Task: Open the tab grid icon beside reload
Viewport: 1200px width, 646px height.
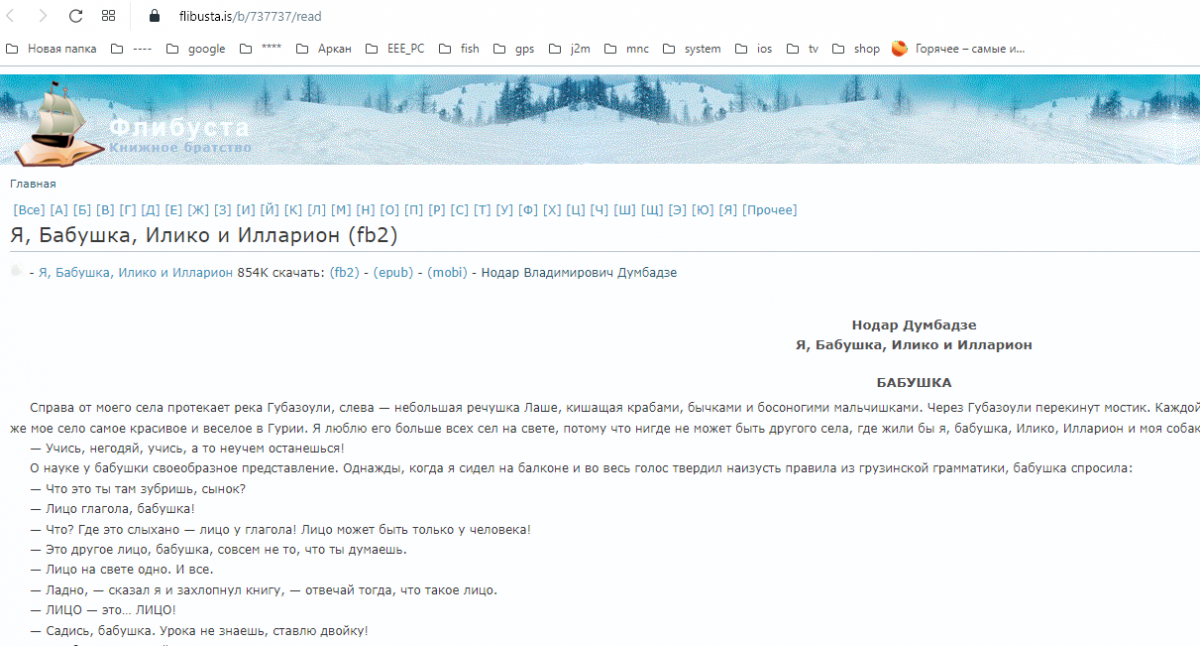Action: click(108, 16)
